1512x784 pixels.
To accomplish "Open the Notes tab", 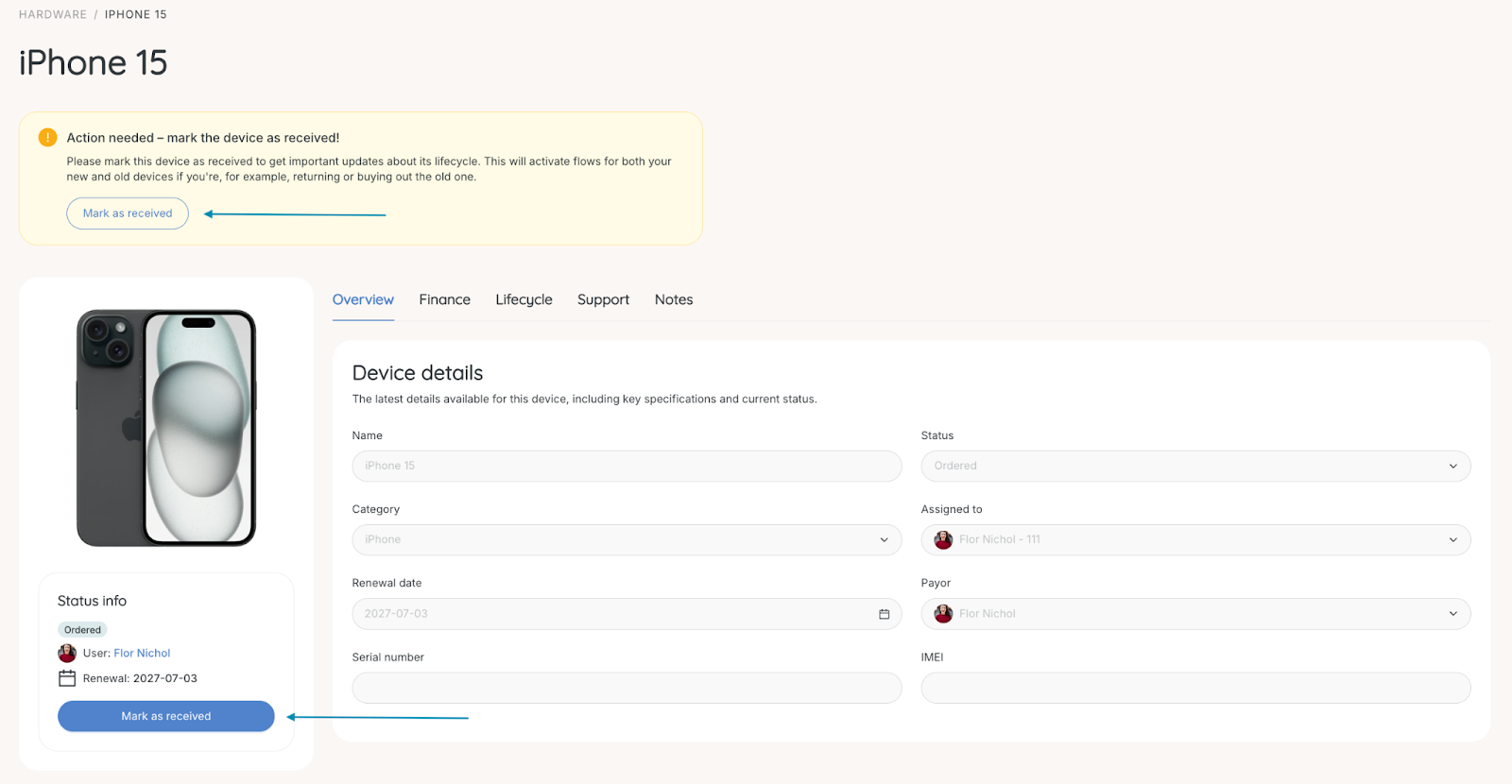I will pyautogui.click(x=674, y=299).
